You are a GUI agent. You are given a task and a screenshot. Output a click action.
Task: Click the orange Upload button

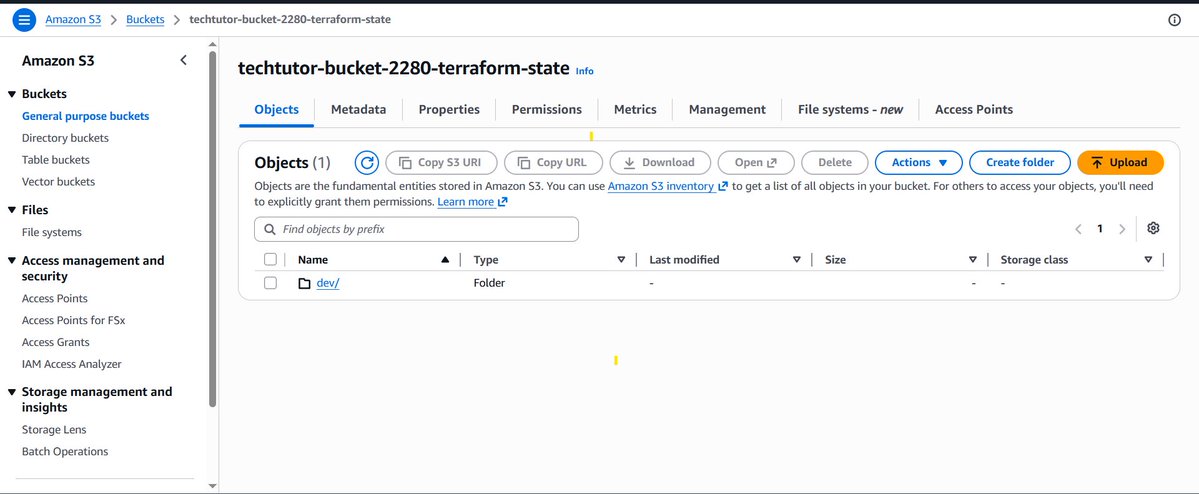point(1120,162)
